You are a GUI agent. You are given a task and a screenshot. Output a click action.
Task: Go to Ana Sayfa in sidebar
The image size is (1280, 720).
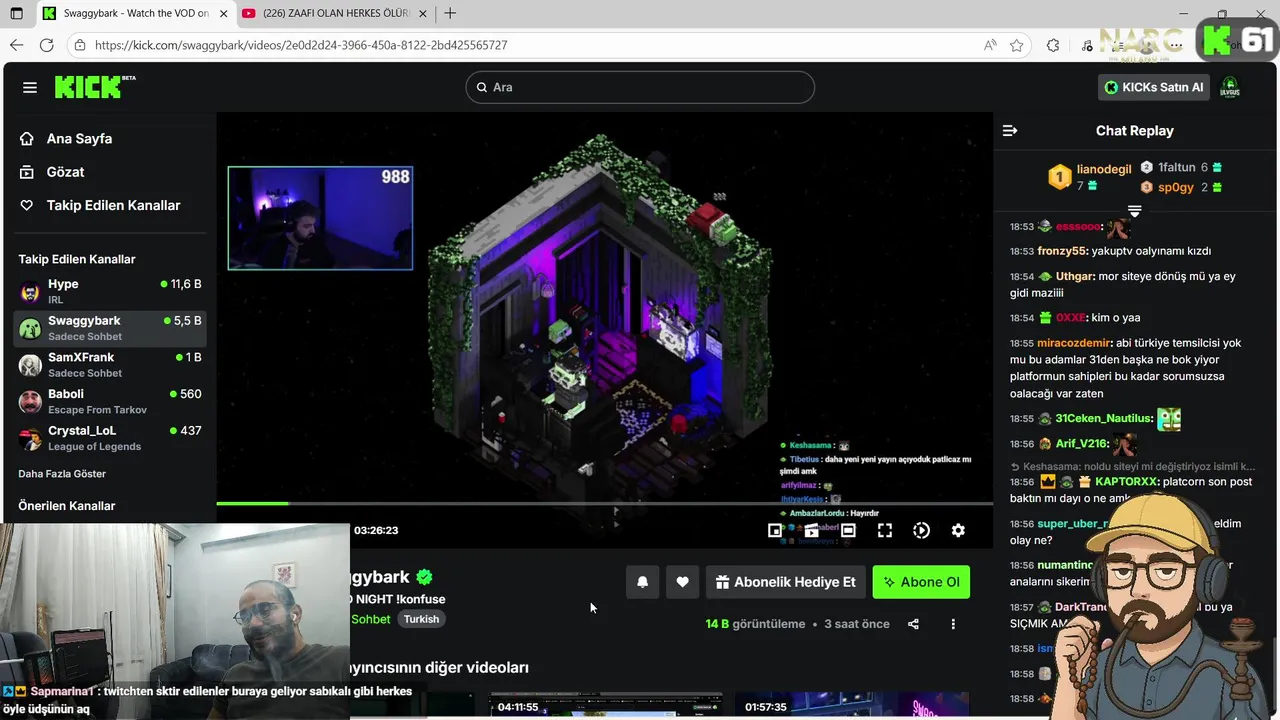click(79, 139)
